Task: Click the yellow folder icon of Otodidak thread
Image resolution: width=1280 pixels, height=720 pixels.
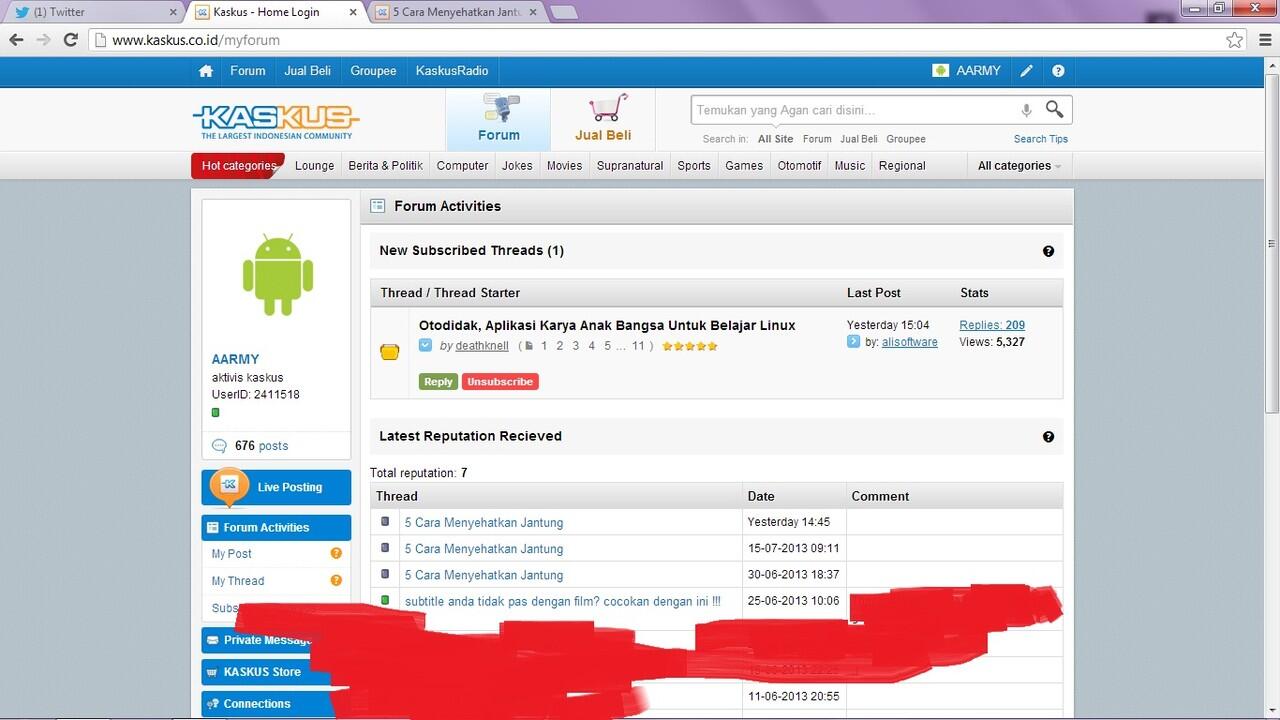Action: pyautogui.click(x=390, y=352)
